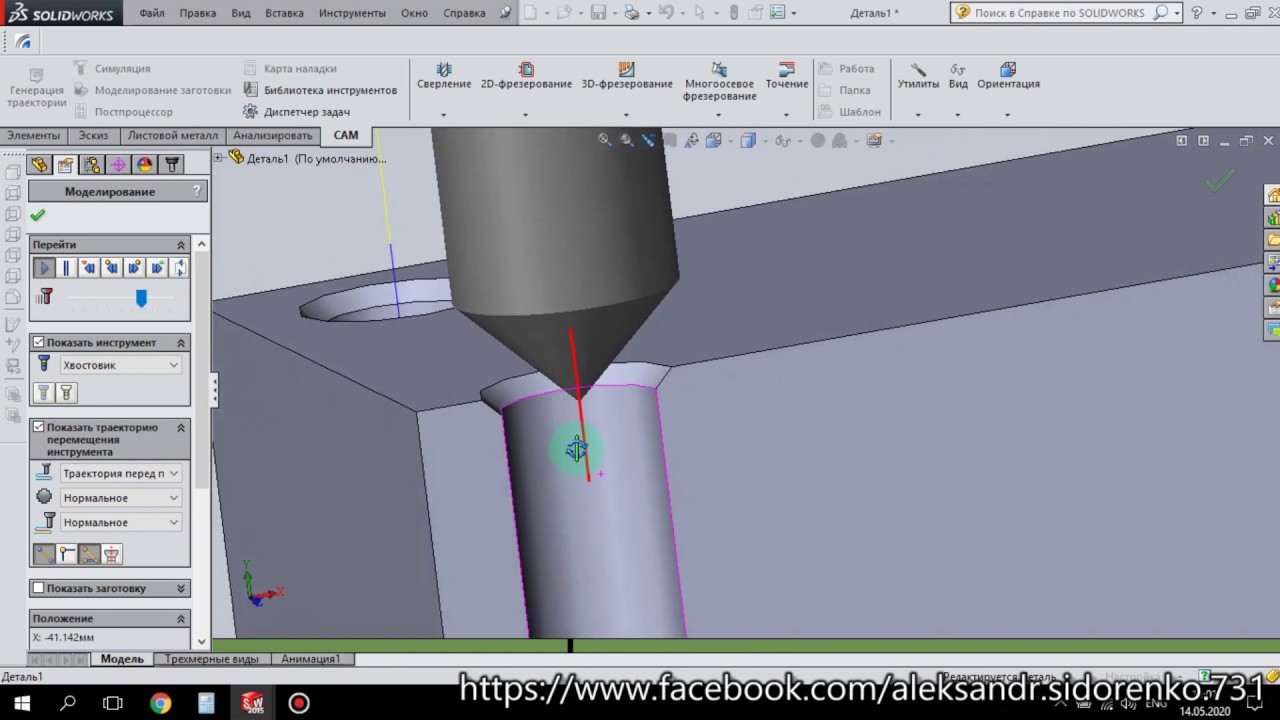
Task: Jump to next operation in simulation
Action: (157, 267)
